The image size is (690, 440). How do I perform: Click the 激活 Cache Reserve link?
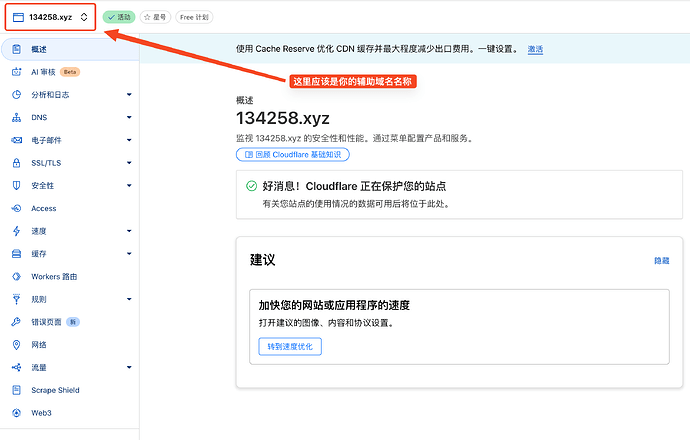point(535,49)
